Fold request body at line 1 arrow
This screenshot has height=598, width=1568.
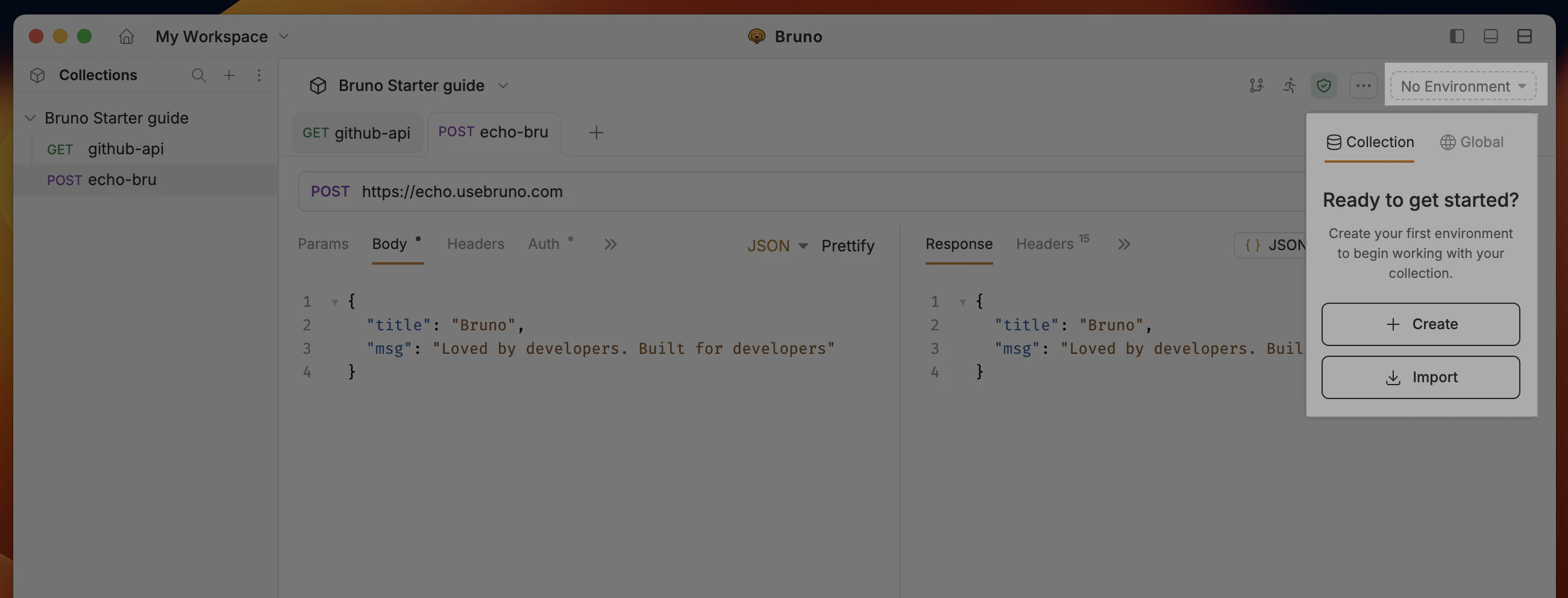[x=335, y=302]
